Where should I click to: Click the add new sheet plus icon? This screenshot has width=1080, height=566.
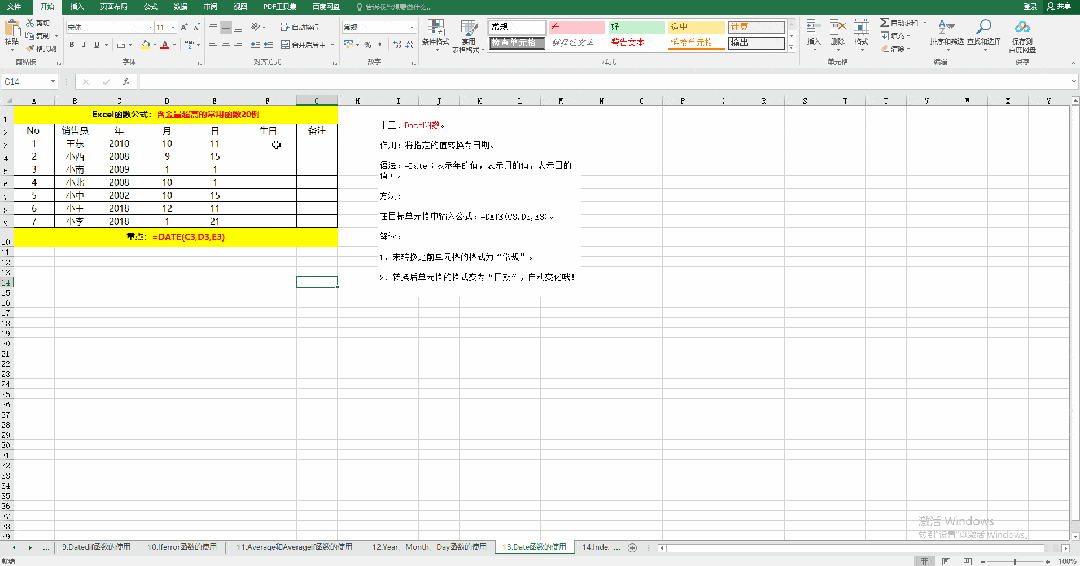coord(632,547)
